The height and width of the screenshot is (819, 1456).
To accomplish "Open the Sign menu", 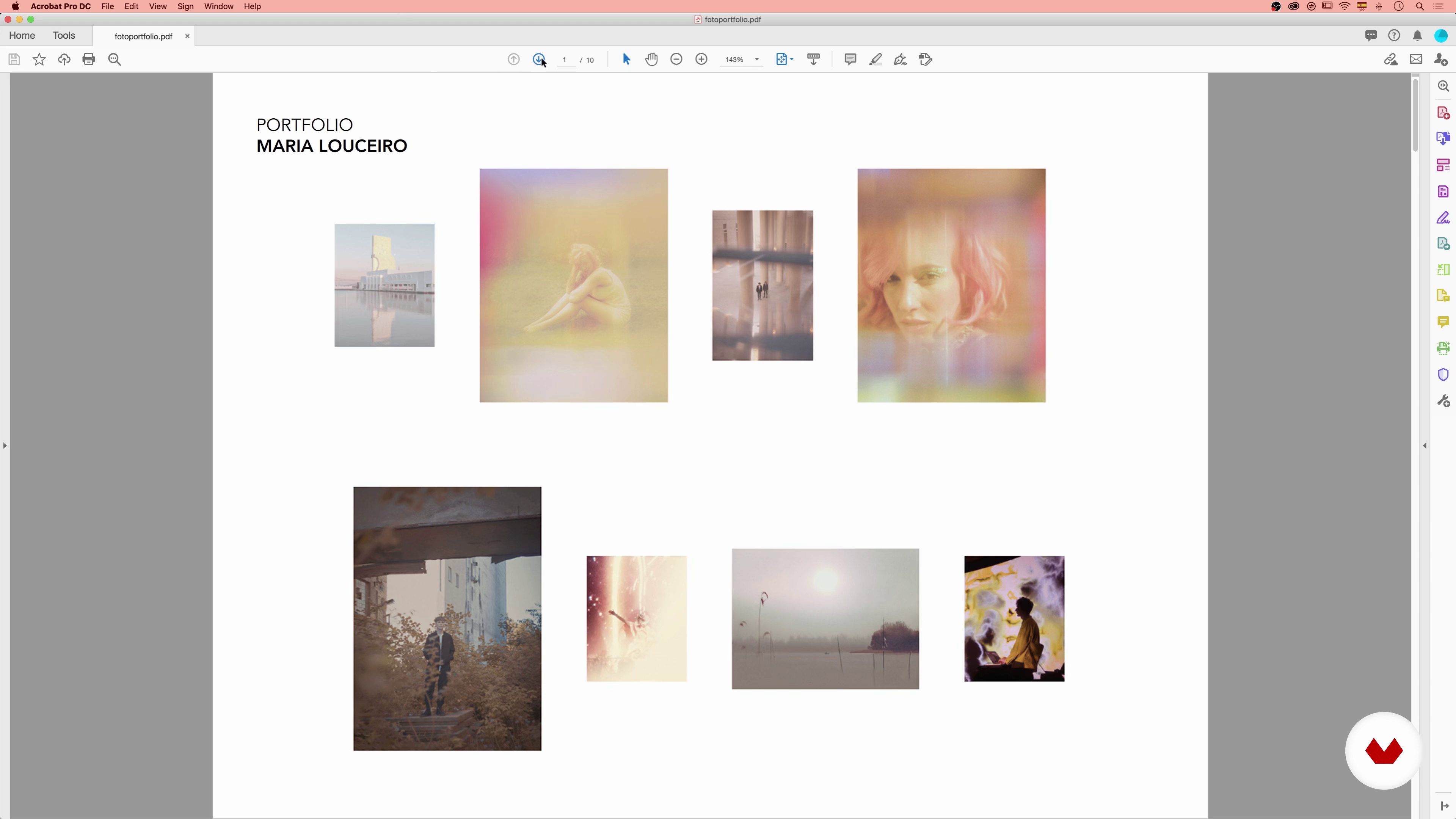I will click(x=185, y=6).
